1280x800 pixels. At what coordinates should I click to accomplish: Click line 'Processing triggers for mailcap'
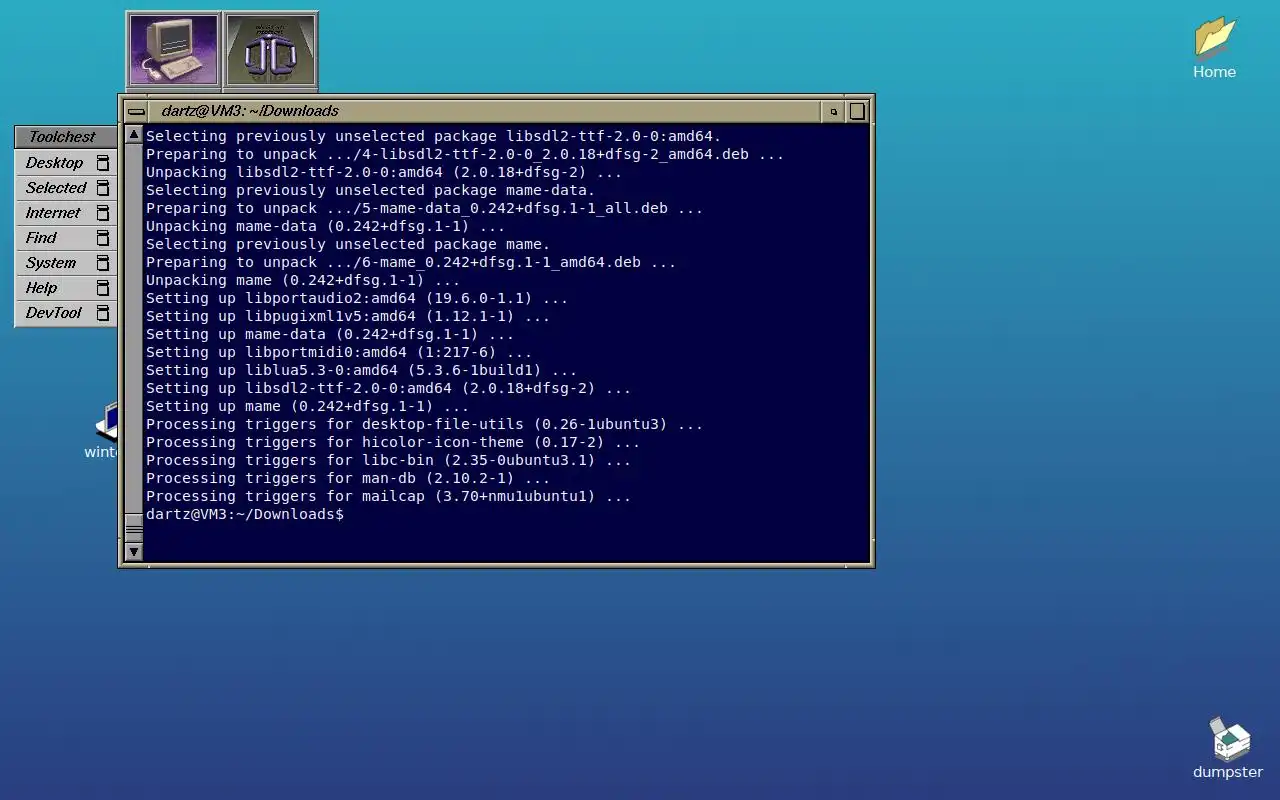click(388, 496)
